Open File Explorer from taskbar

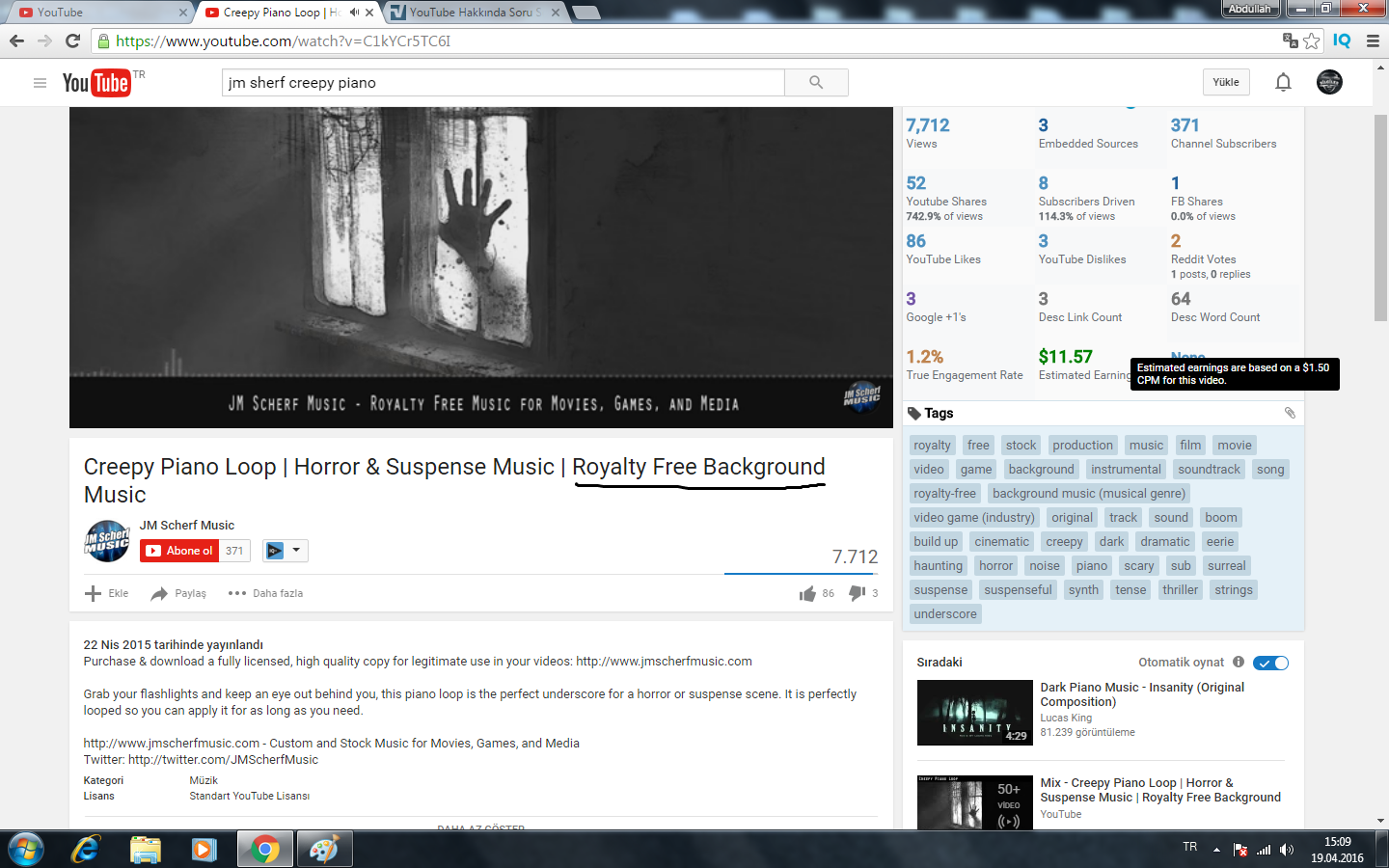tap(145, 849)
